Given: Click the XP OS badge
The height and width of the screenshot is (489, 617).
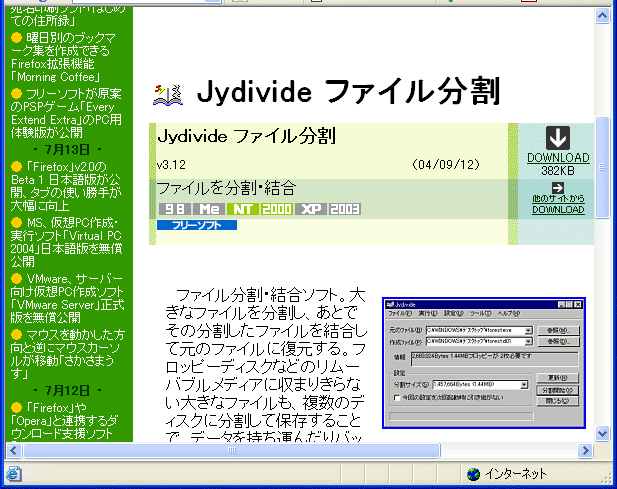Looking at the screenshot, I should coord(311,209).
